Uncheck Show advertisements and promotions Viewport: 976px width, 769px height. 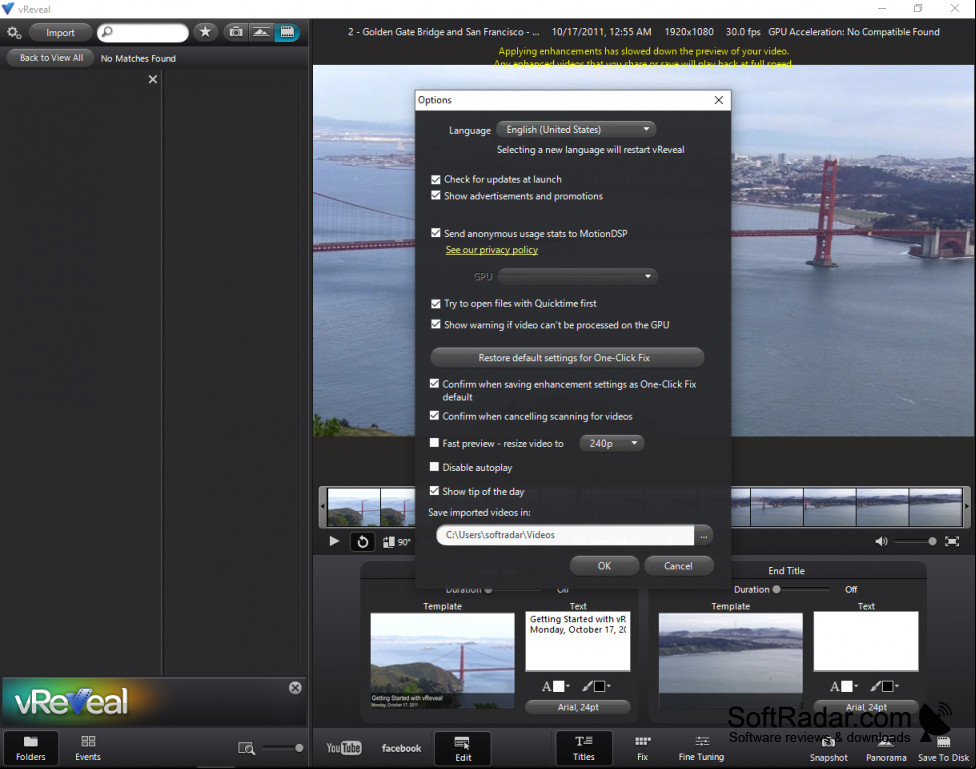click(x=436, y=196)
